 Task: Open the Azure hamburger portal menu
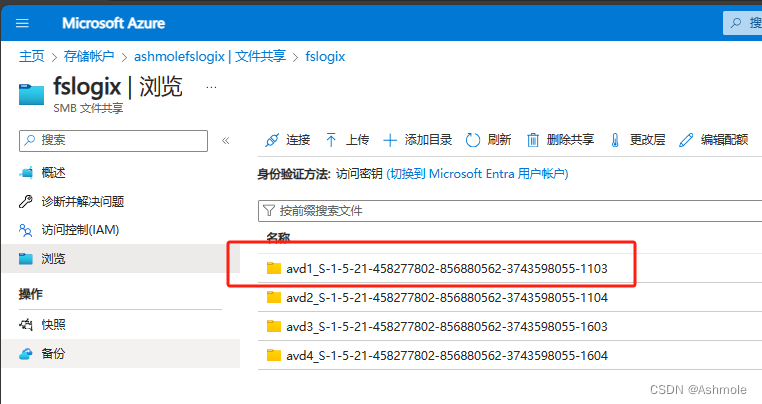click(22, 23)
